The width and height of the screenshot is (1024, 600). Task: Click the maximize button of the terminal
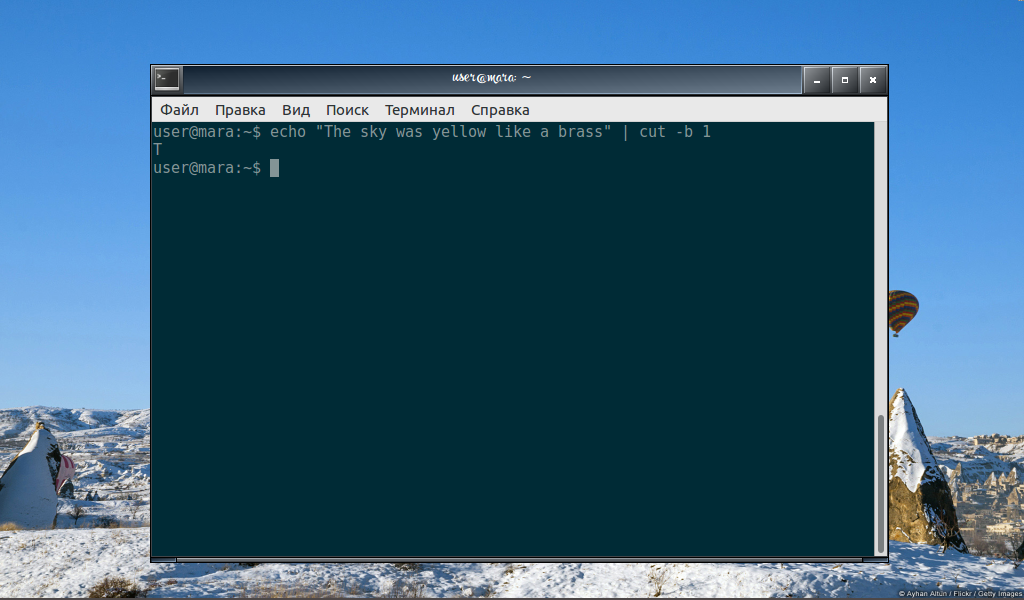coord(844,80)
